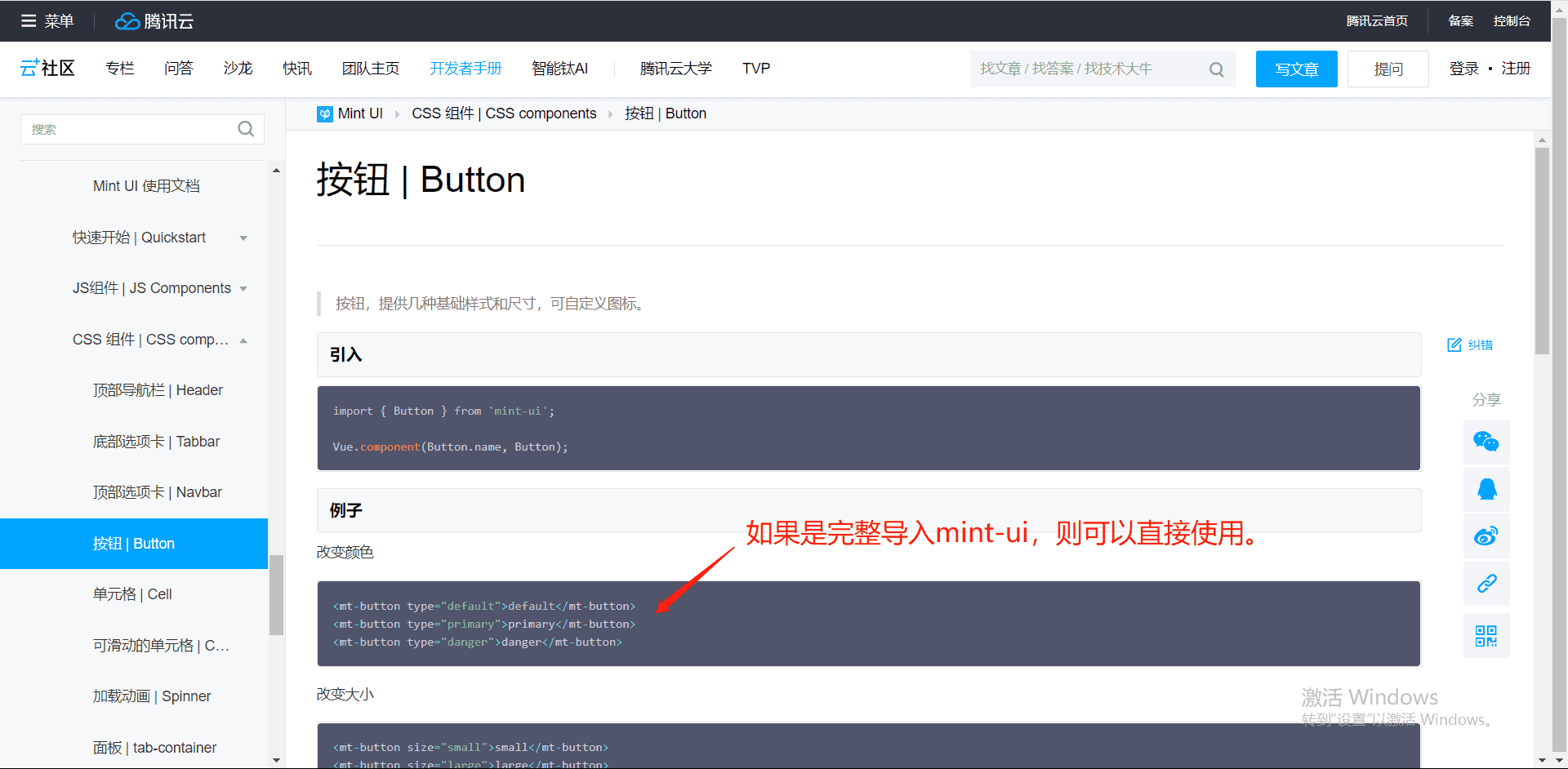Open the hamburger 菜单 menu icon
The image size is (1568, 769).
tap(29, 21)
